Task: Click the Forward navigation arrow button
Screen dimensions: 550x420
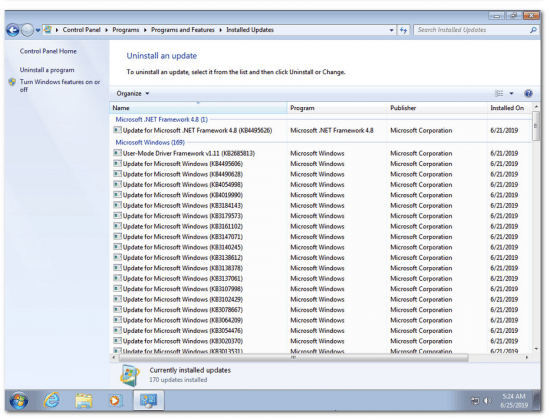Action: point(27,30)
